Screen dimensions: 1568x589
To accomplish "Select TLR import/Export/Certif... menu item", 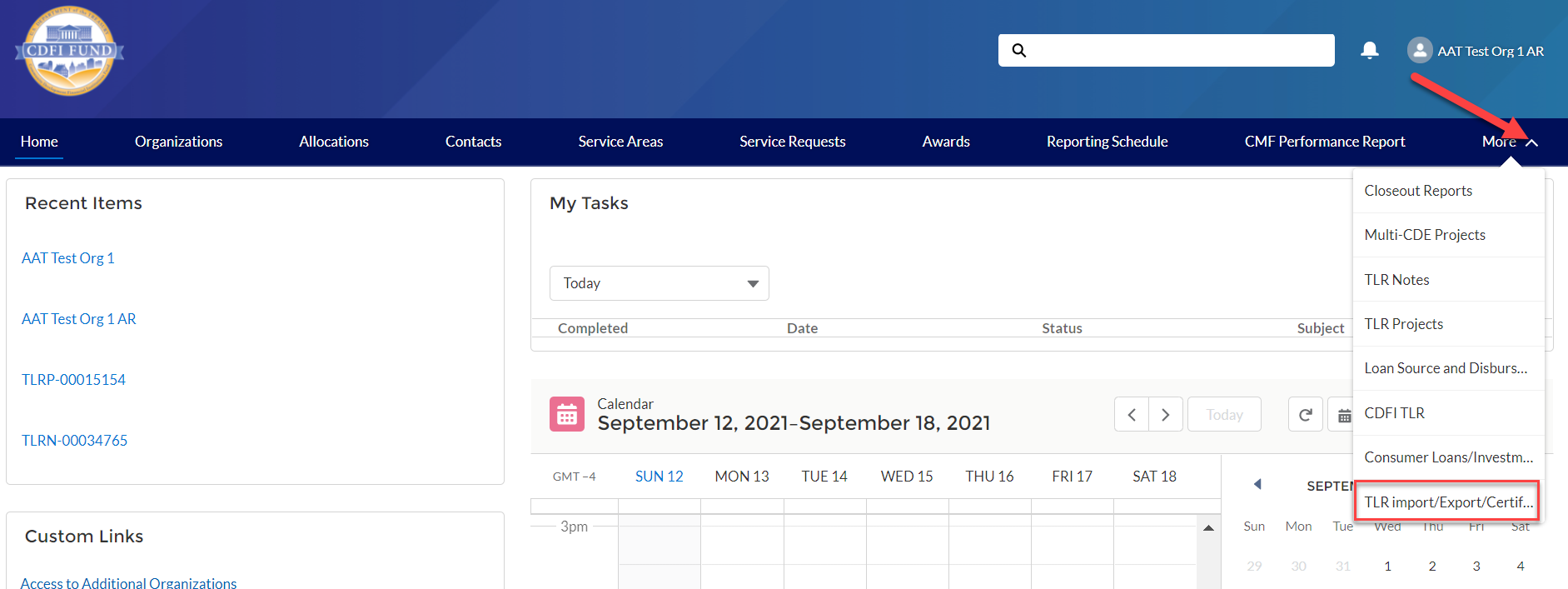I will (1447, 502).
